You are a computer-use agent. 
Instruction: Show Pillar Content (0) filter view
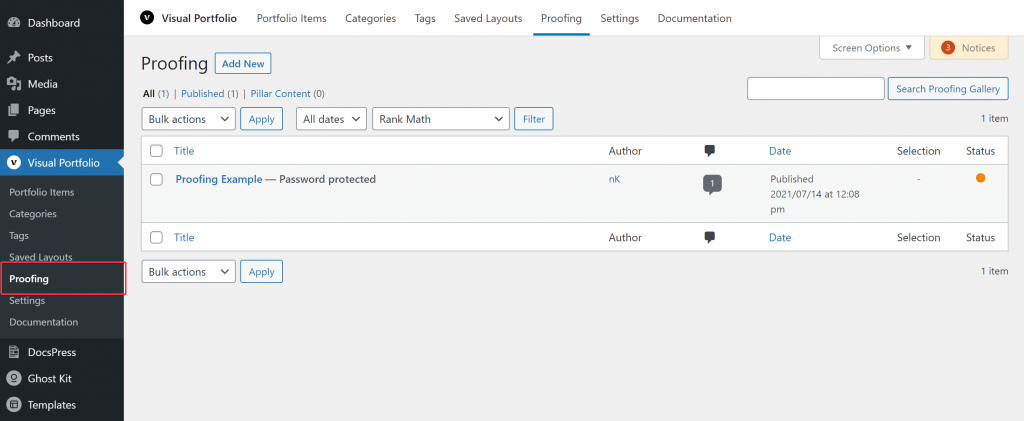pos(287,94)
